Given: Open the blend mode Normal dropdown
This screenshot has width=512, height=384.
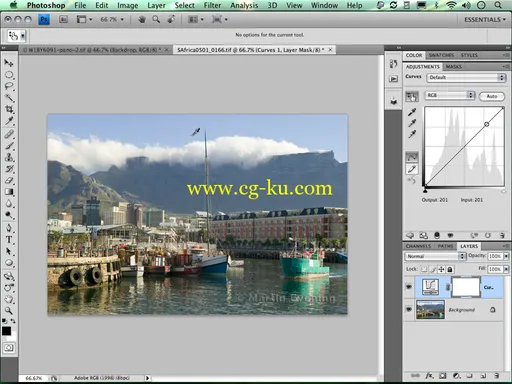Looking at the screenshot, I should [435, 256].
